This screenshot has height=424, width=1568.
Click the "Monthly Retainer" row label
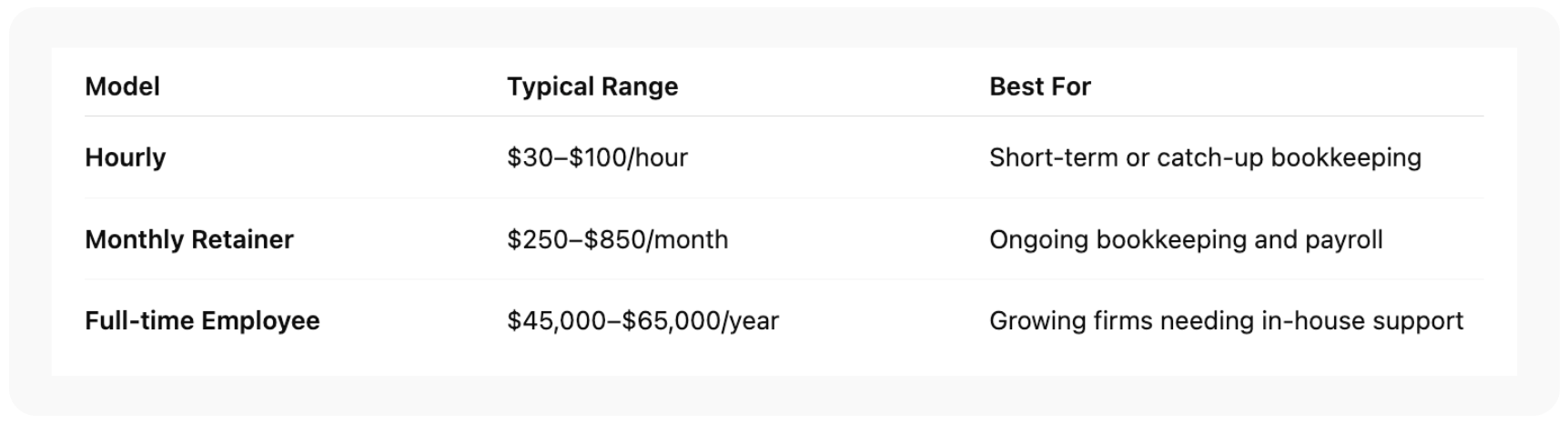[188, 239]
